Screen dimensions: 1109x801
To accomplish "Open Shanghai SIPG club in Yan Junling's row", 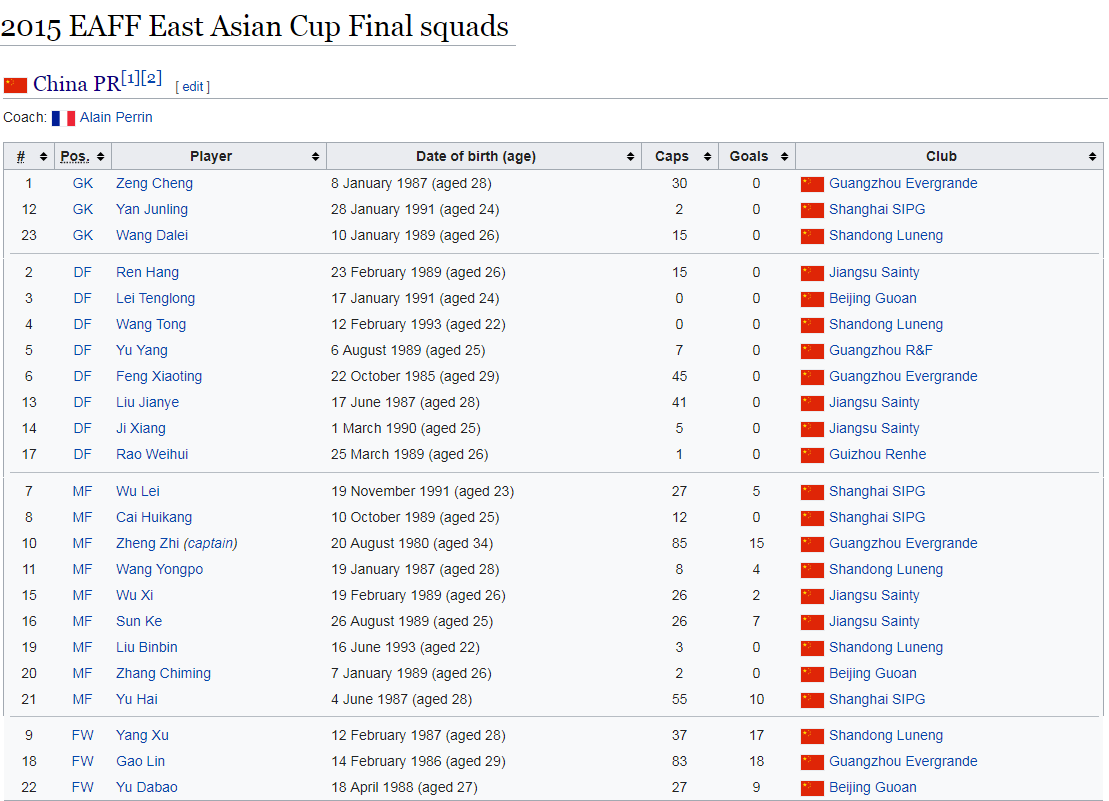I will (x=877, y=209).
